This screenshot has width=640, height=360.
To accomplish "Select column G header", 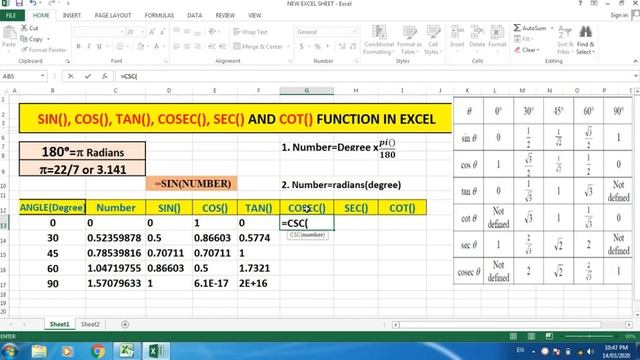I will point(307,91).
